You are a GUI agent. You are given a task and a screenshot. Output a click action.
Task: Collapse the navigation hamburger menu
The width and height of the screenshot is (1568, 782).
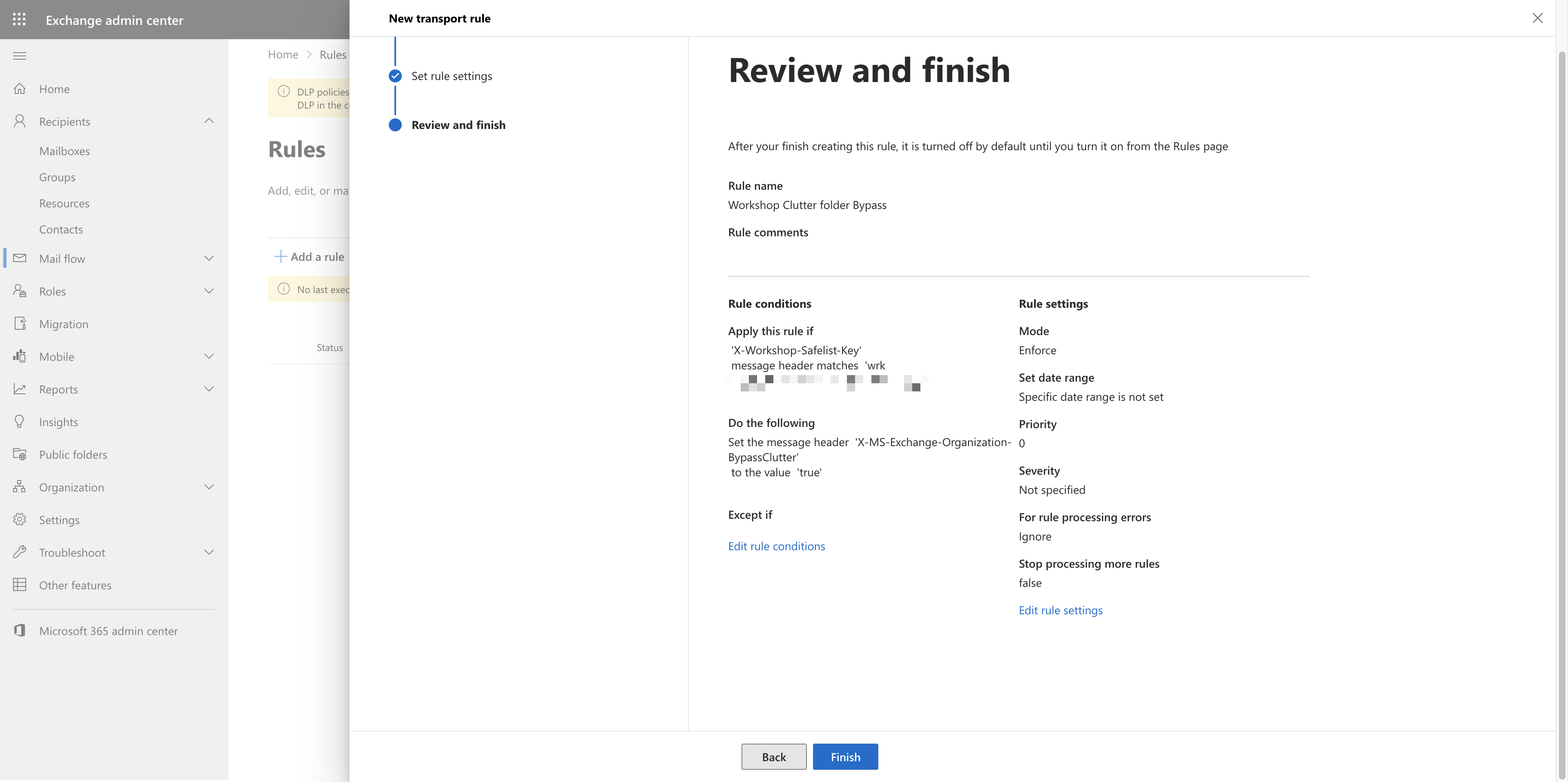[x=20, y=56]
